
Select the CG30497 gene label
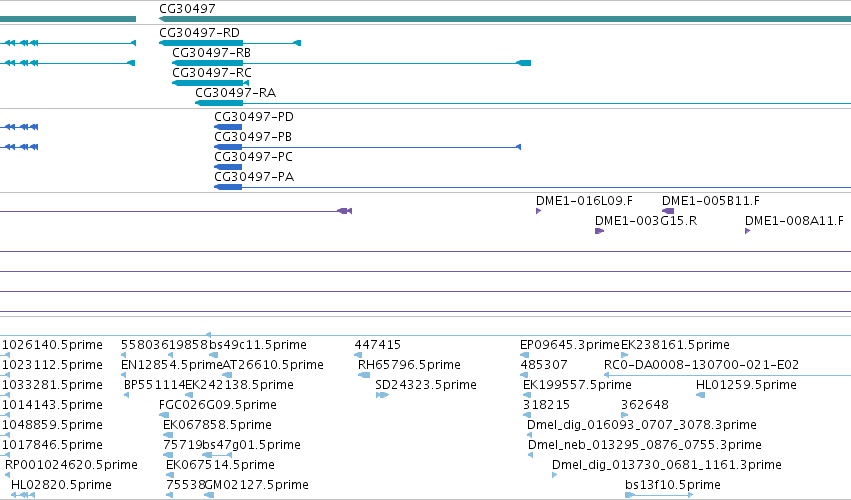(187, 9)
